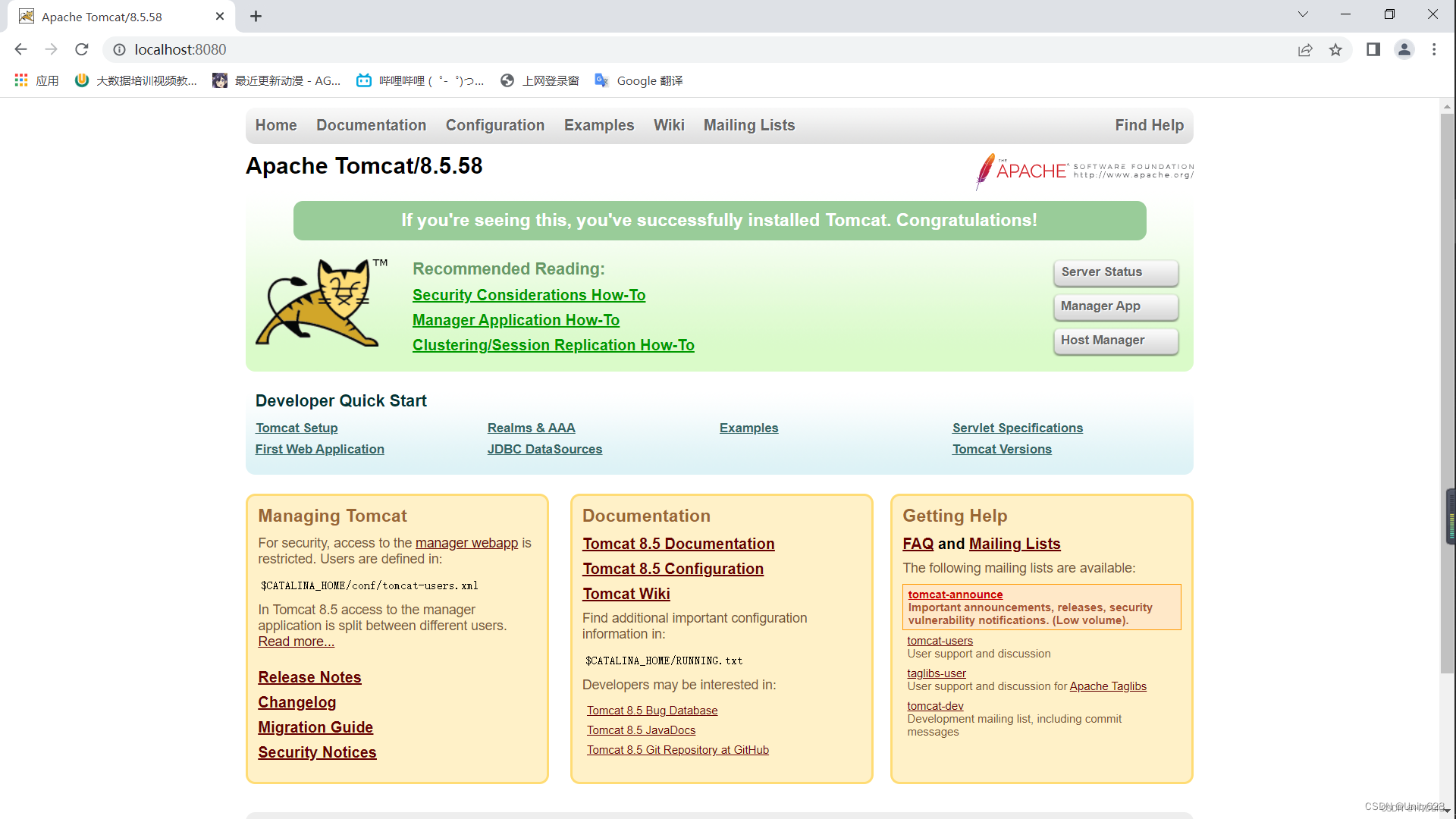
Task: Click the site information icon
Action: (x=119, y=49)
